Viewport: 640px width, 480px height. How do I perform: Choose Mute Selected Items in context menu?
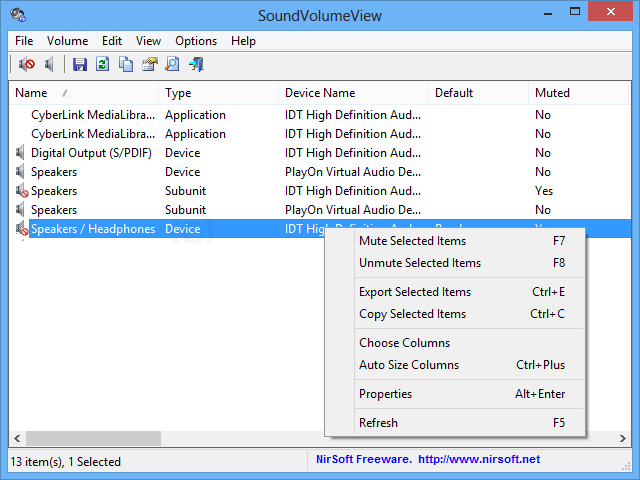[412, 241]
